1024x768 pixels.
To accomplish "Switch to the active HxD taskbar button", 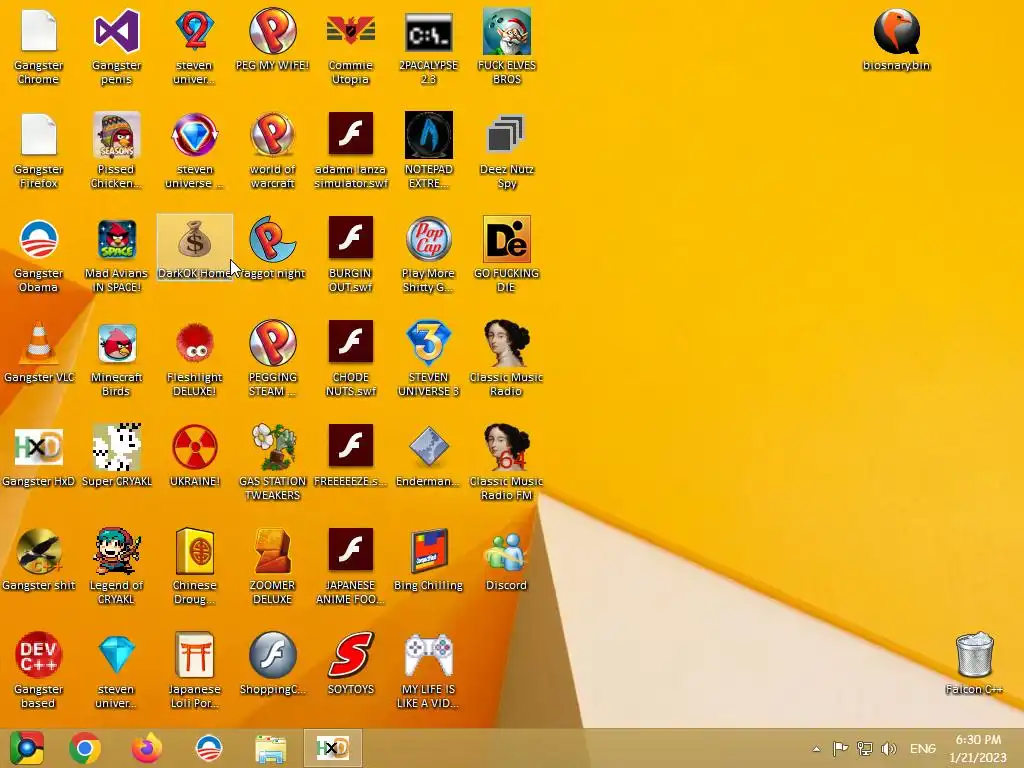I will coord(332,748).
